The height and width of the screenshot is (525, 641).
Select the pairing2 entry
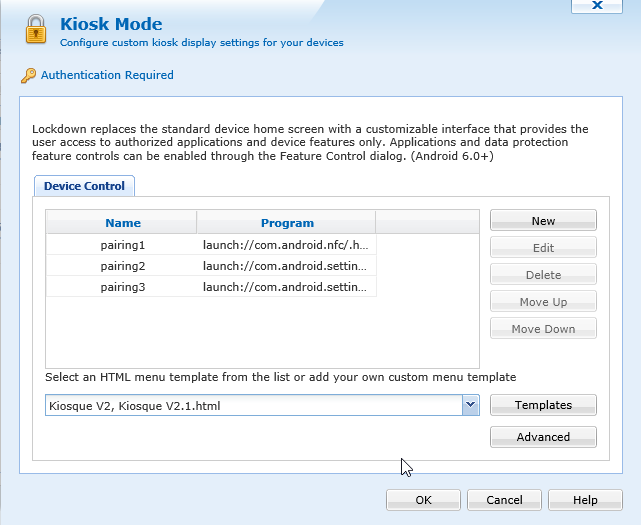[122, 265]
